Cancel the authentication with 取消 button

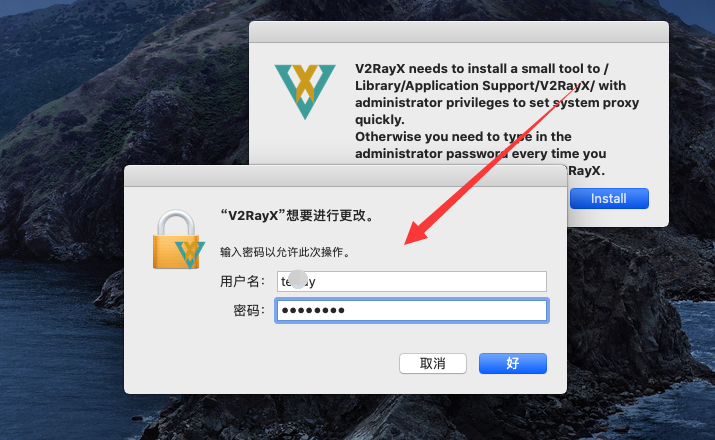coord(433,363)
